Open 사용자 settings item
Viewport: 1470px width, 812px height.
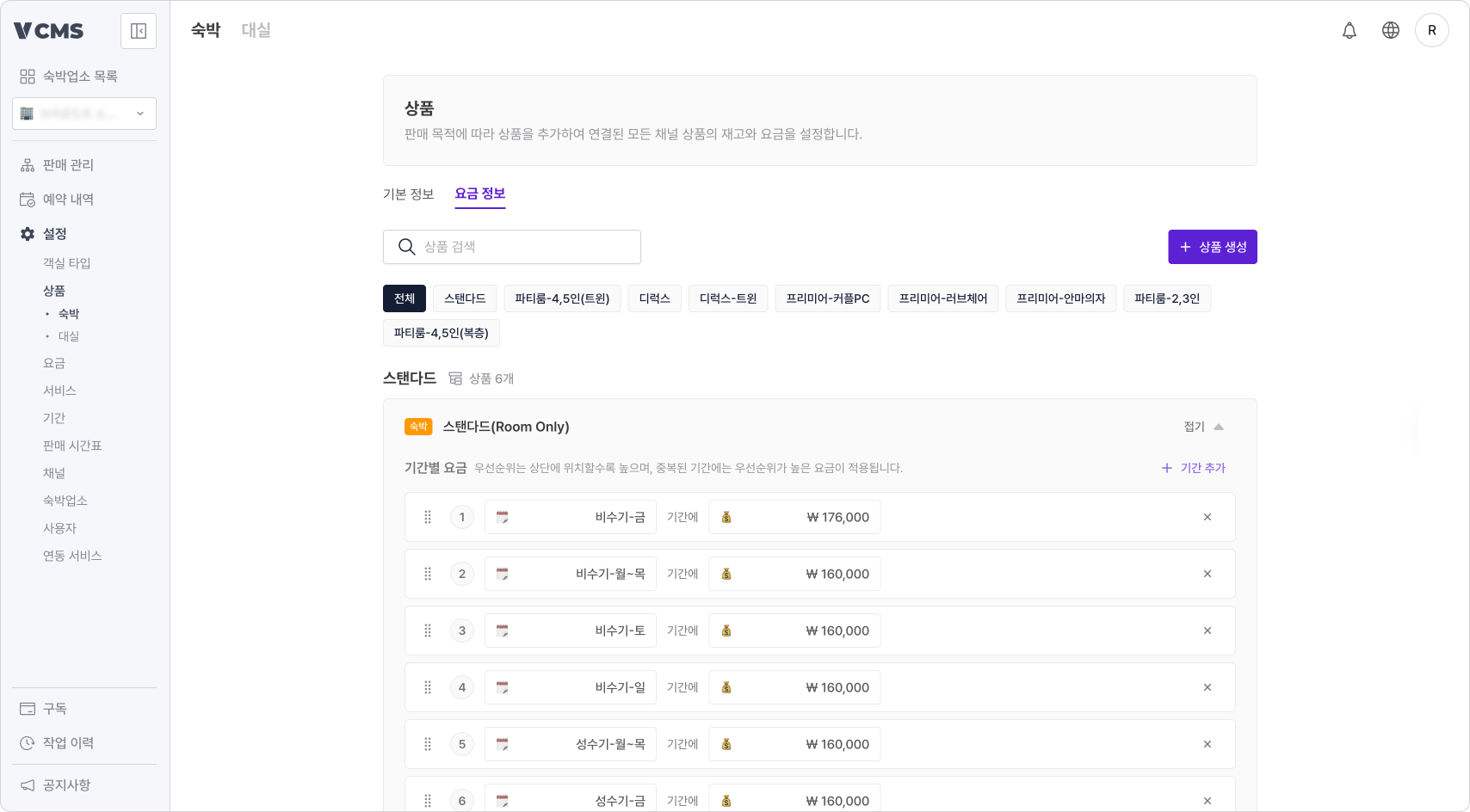[x=60, y=528]
